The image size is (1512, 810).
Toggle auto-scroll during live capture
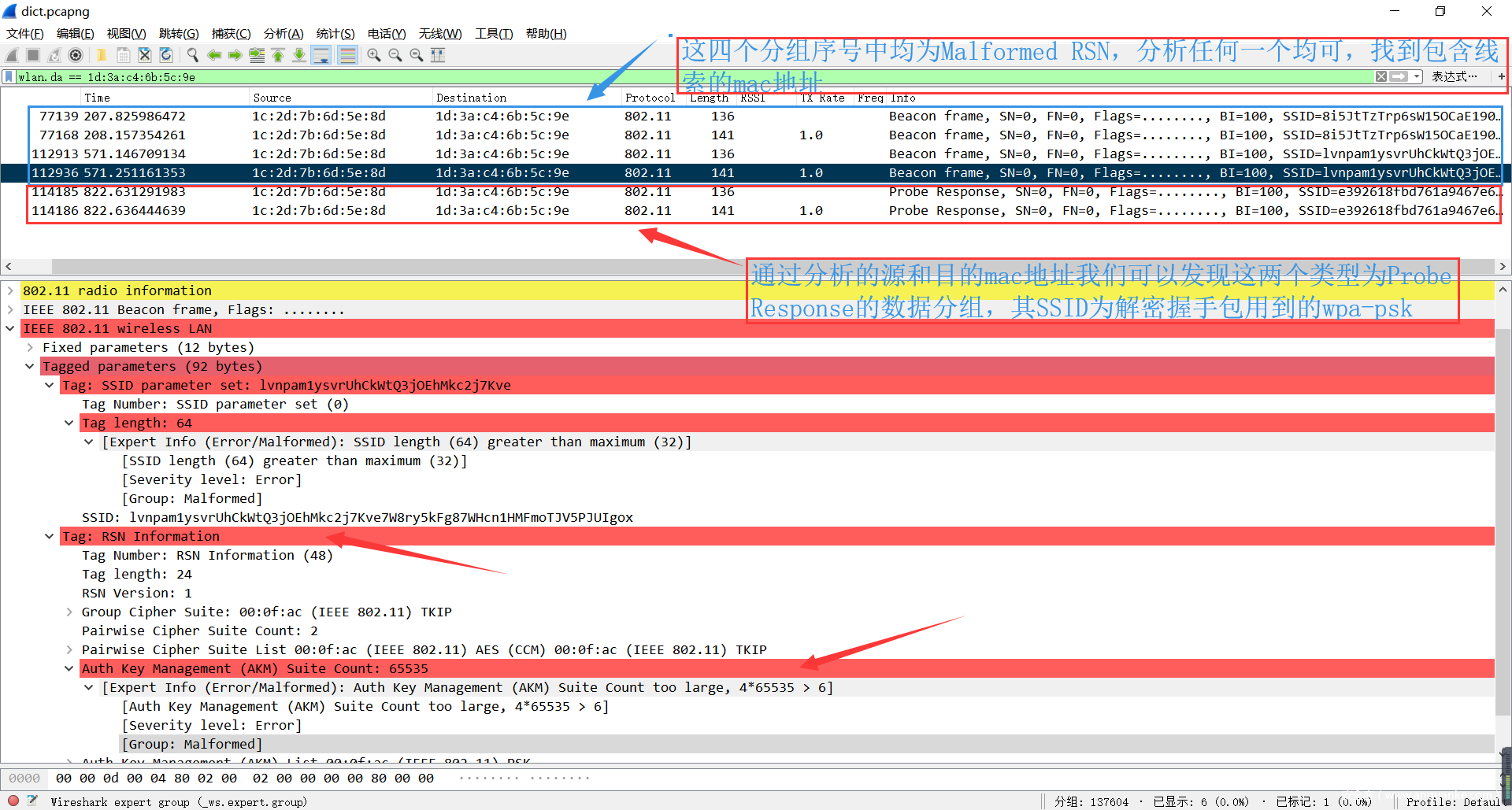coord(321,55)
